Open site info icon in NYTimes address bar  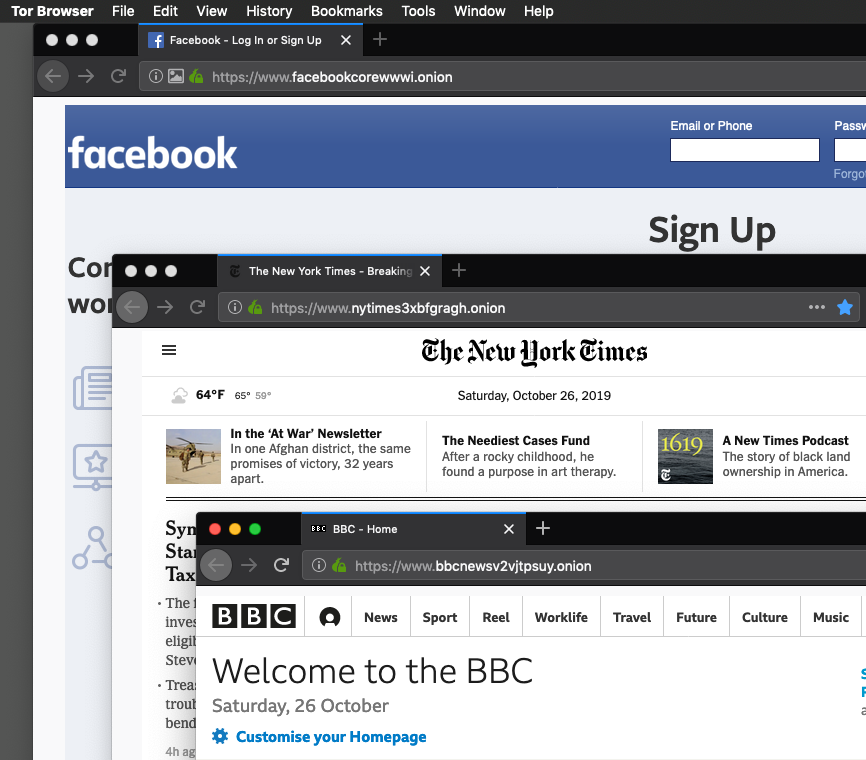[x=235, y=307]
